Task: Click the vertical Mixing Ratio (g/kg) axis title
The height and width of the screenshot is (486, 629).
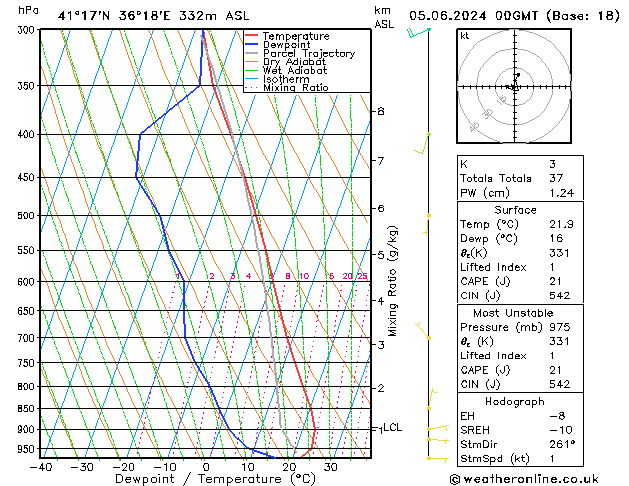Action: point(392,281)
